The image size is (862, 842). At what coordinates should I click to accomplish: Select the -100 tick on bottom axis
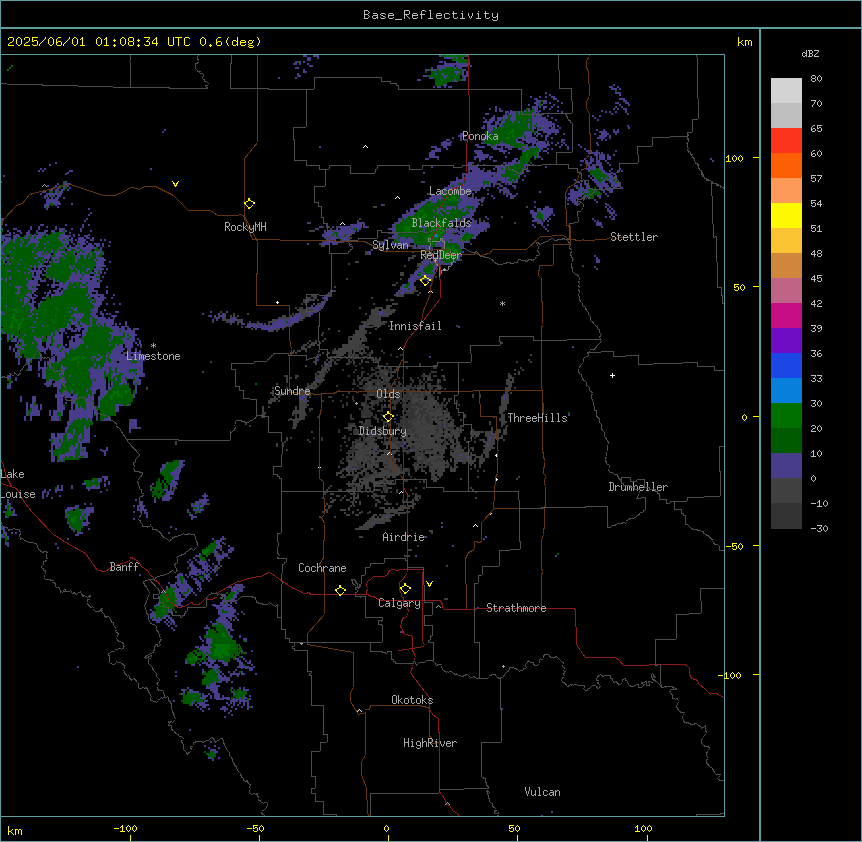click(x=125, y=828)
